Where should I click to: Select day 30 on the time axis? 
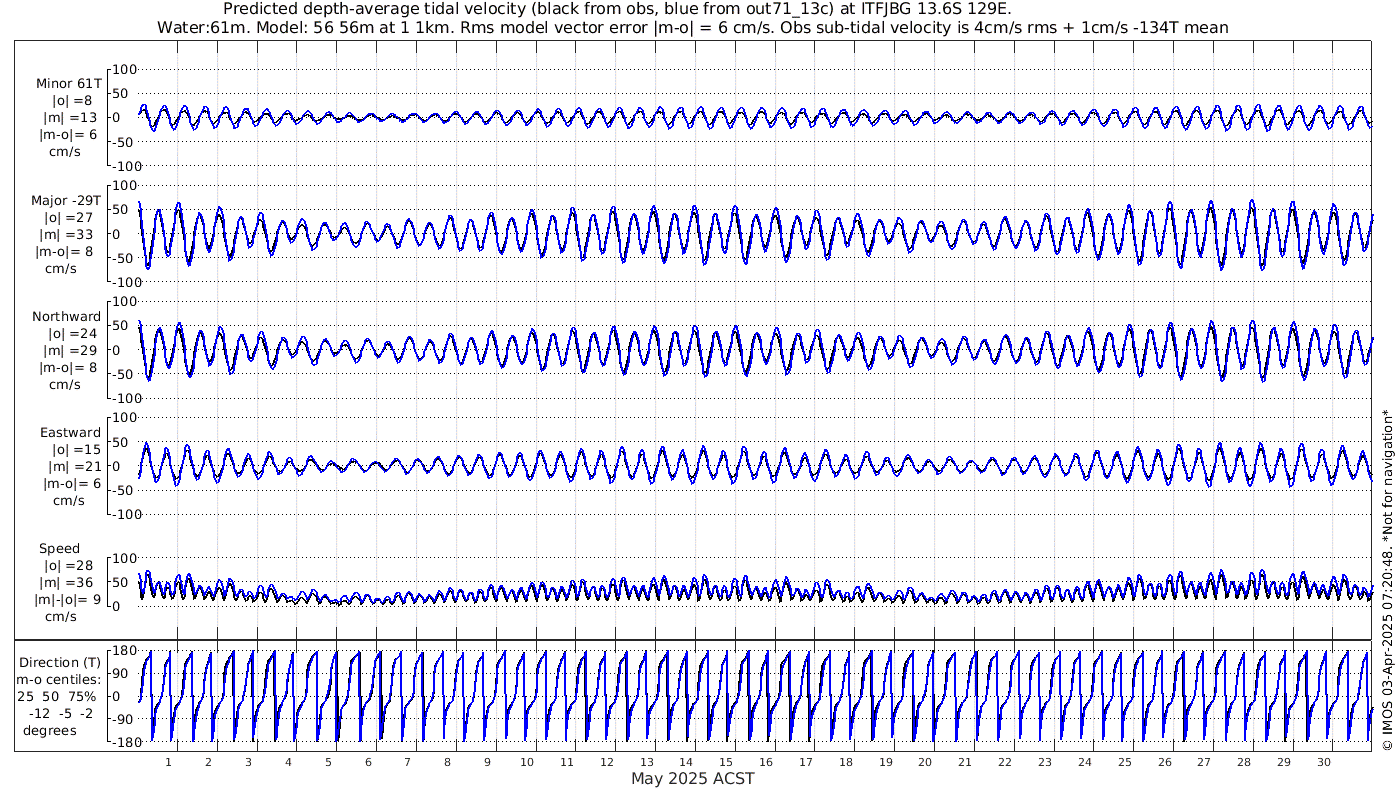click(1324, 762)
